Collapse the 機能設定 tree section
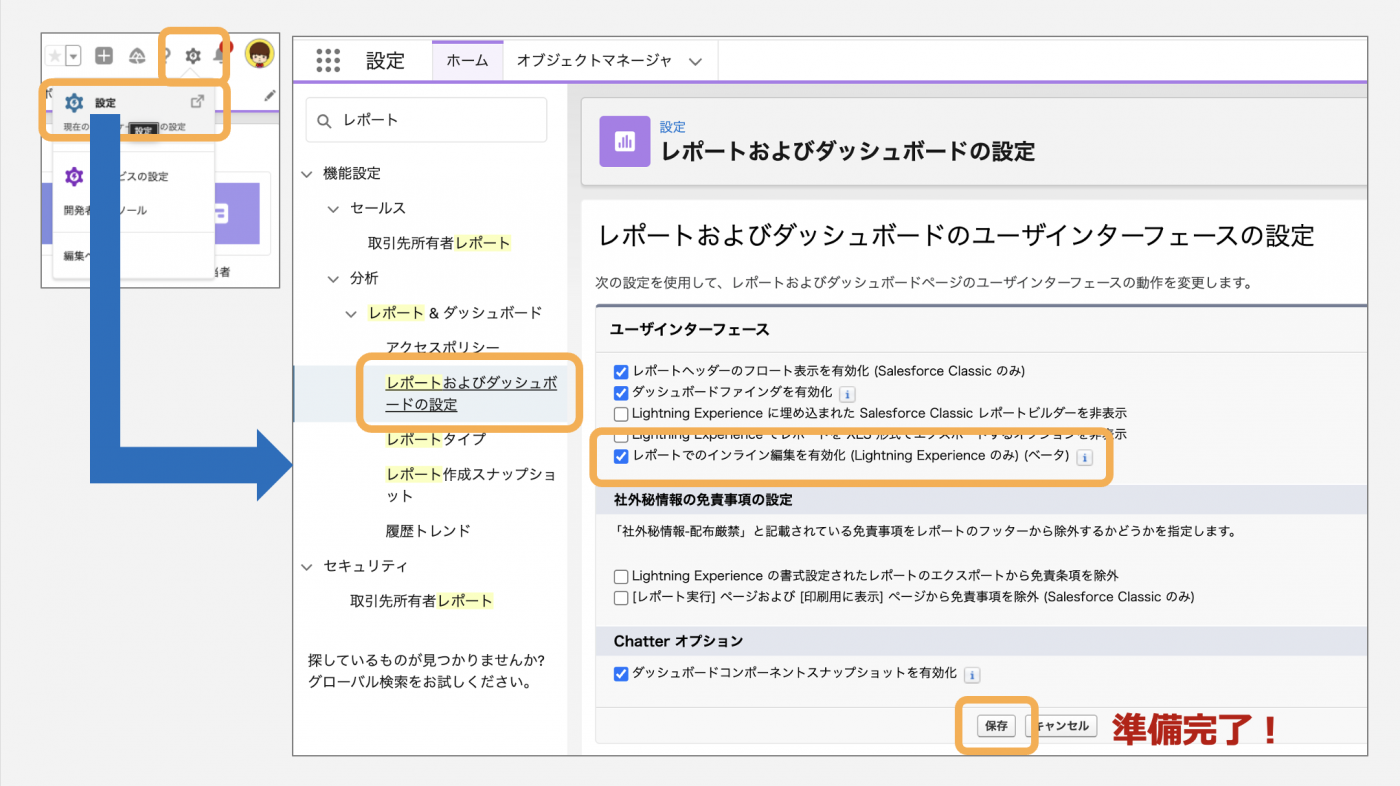Viewport: 1400px width, 786px height. pos(307,174)
